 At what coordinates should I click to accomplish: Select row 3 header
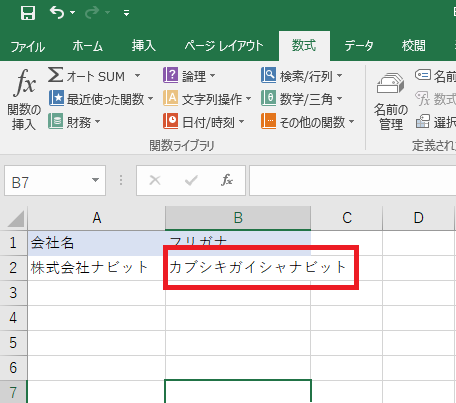click(x=13, y=293)
